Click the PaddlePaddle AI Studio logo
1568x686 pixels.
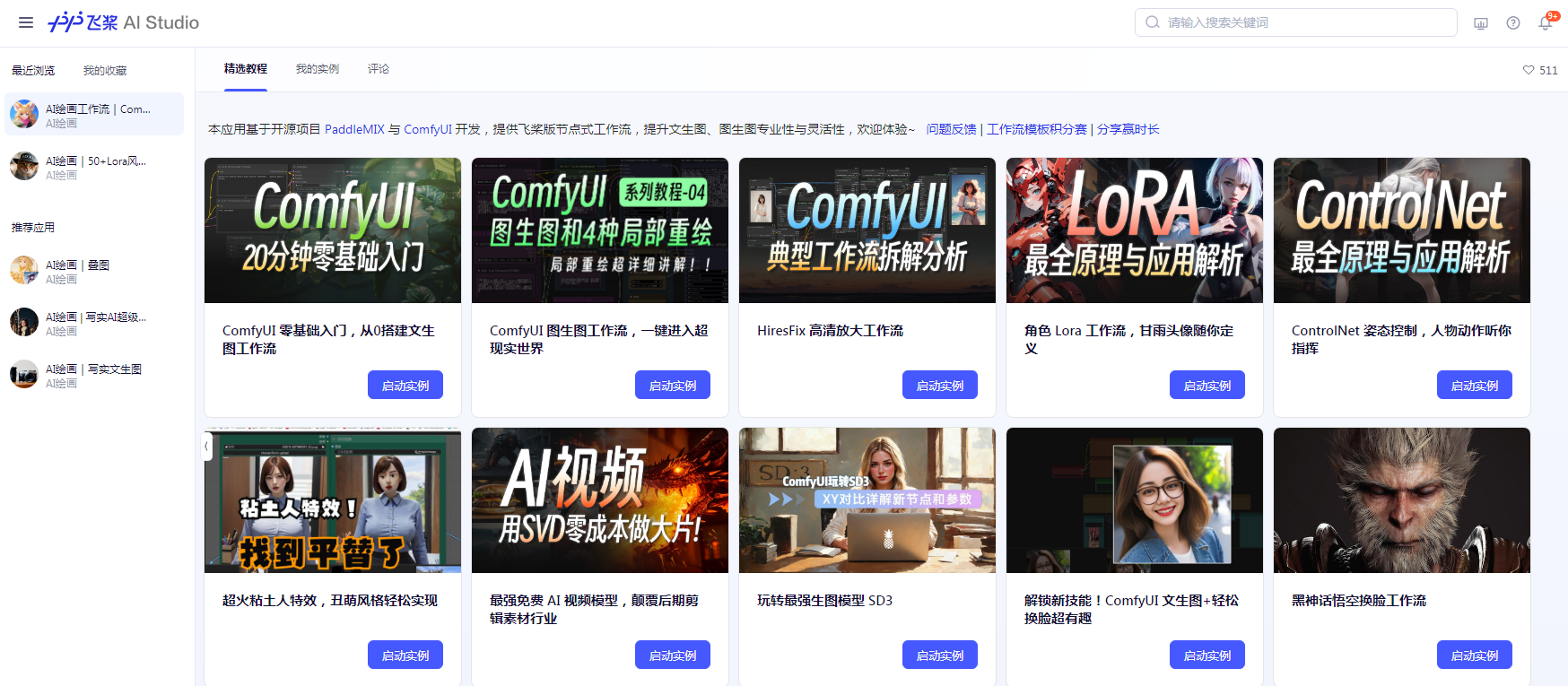(124, 22)
